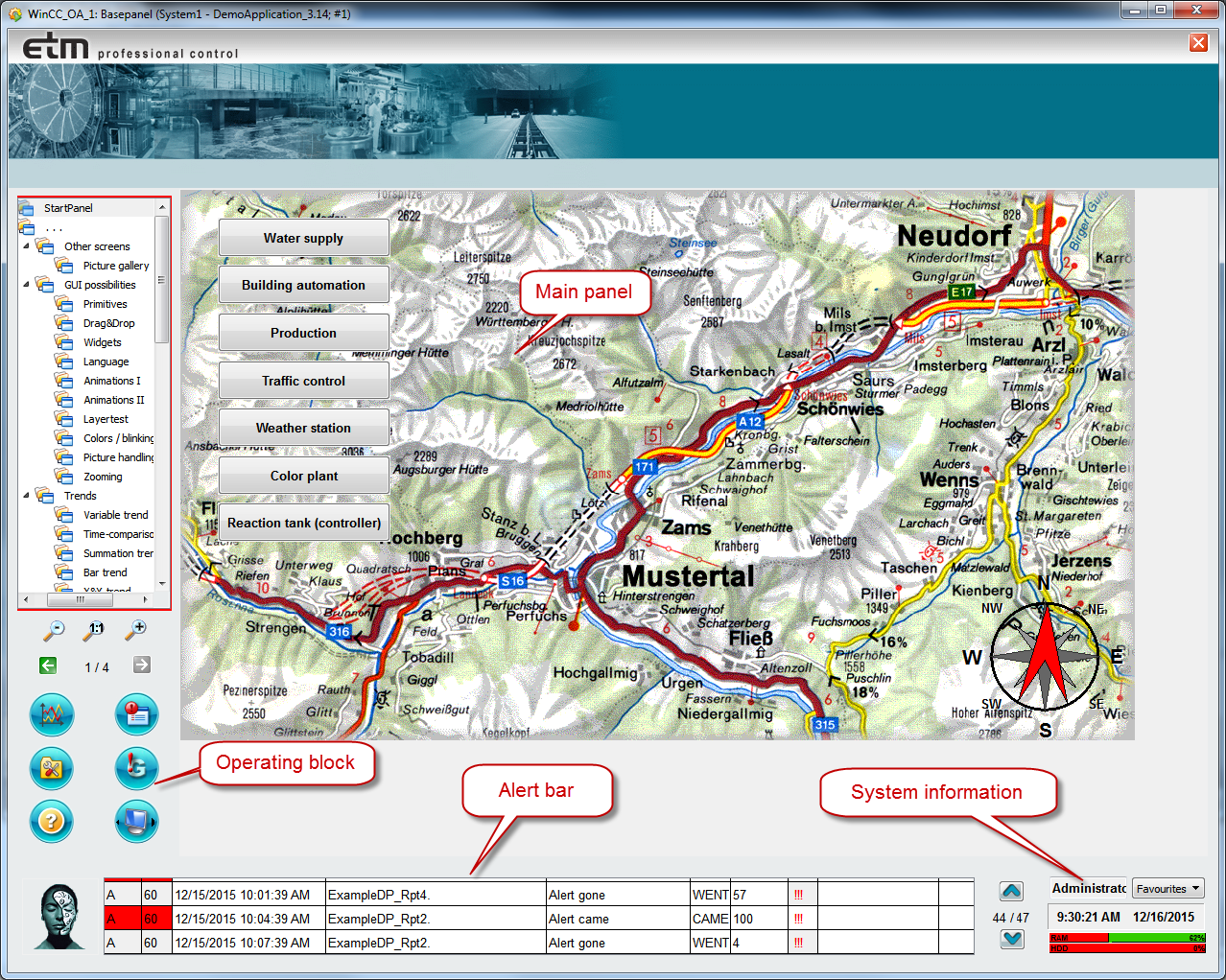Screen dimensions: 1226x980
Task: Click the monitor screen switch icon
Action: tap(136, 822)
